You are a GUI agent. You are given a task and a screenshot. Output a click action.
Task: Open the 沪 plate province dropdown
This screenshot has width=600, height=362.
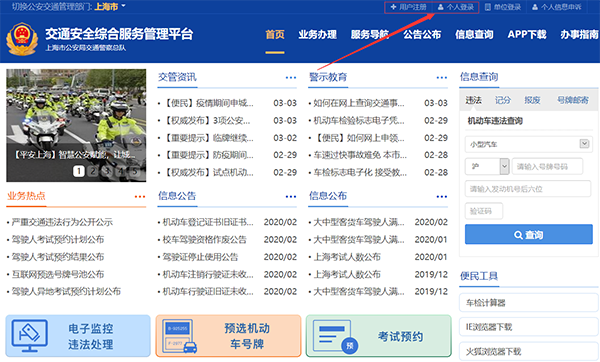point(487,166)
